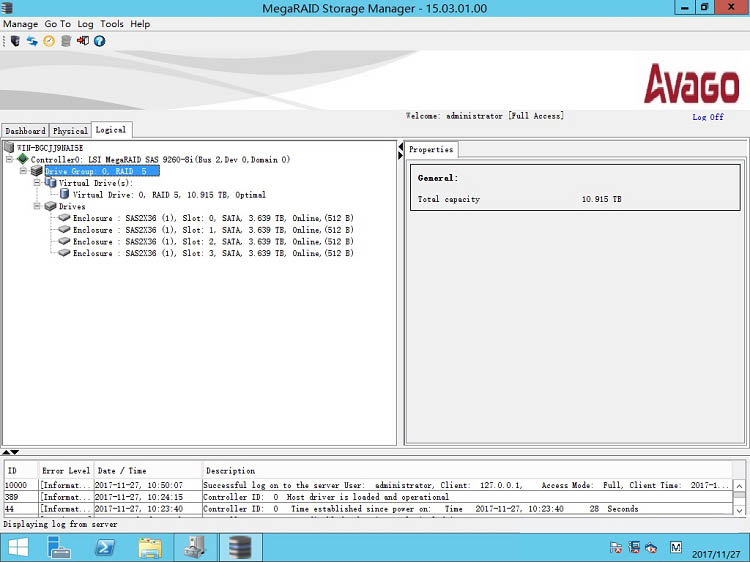Image resolution: width=750 pixels, height=562 pixels.
Task: Select log entry ID 10000
Action: [368, 485]
